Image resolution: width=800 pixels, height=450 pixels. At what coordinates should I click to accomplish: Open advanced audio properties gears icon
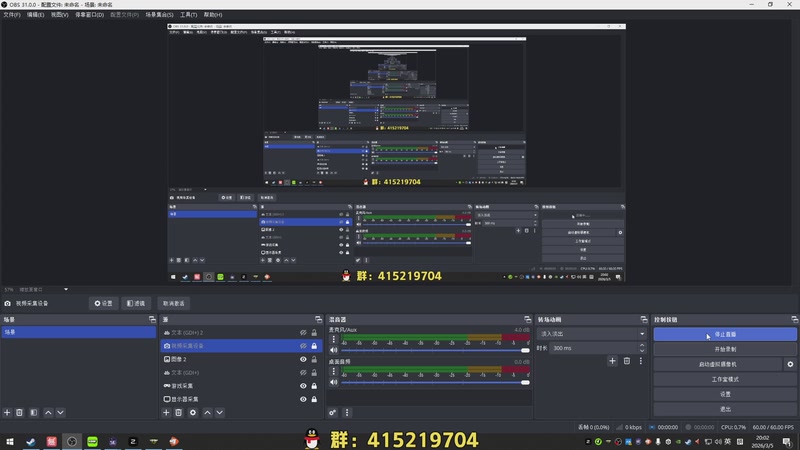point(333,412)
